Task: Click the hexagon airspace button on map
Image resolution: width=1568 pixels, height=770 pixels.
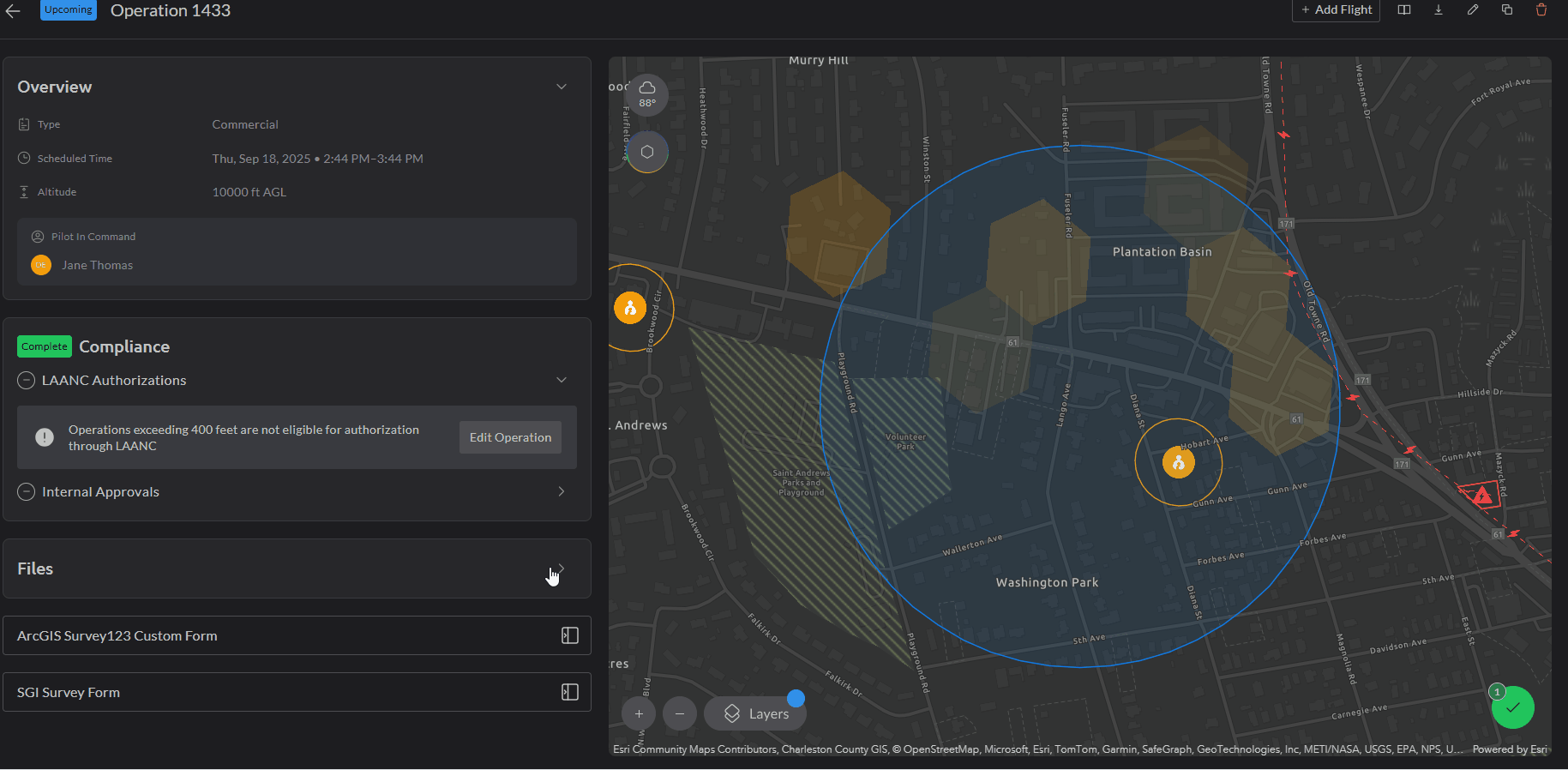Action: click(x=647, y=152)
